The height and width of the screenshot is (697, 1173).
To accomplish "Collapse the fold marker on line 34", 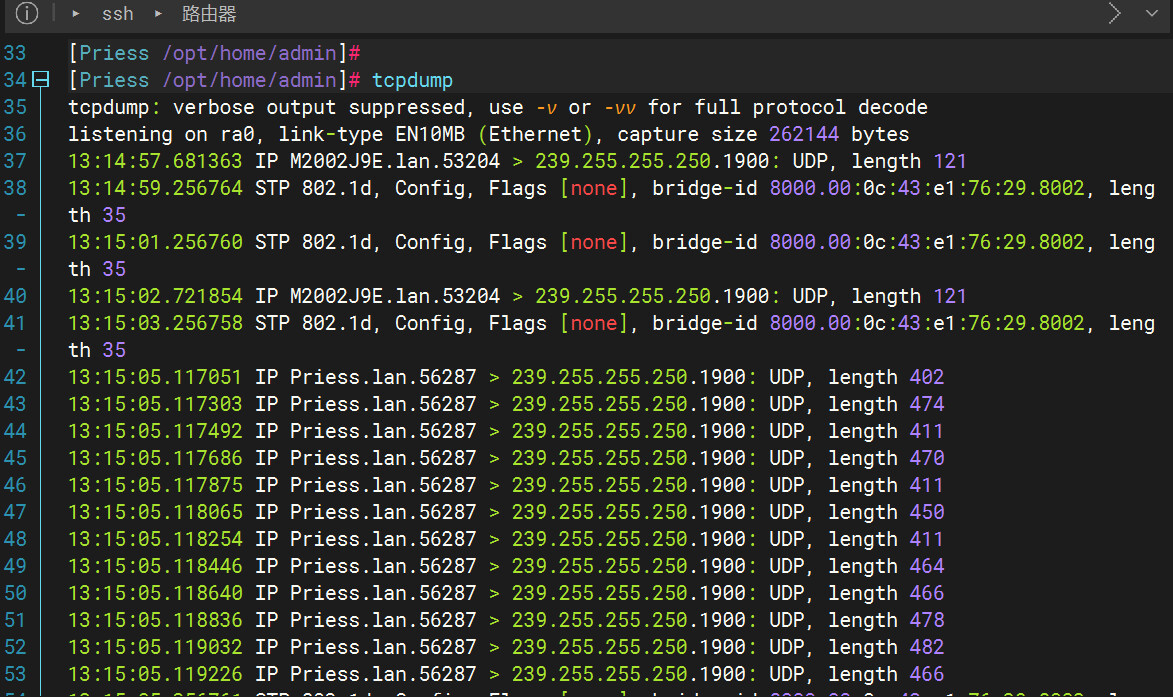I will coord(40,79).
